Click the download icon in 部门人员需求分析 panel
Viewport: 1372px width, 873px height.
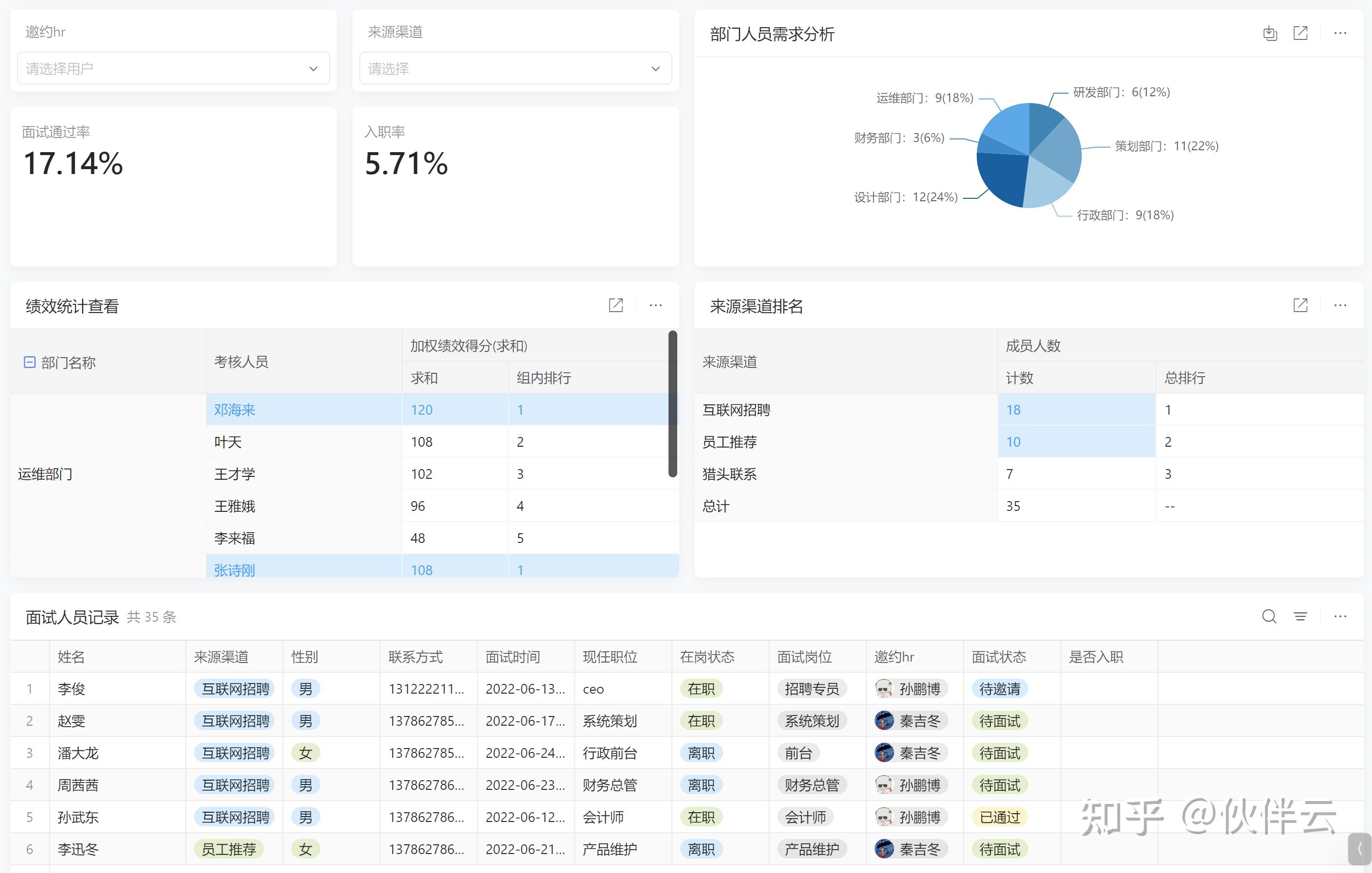pos(1270,34)
